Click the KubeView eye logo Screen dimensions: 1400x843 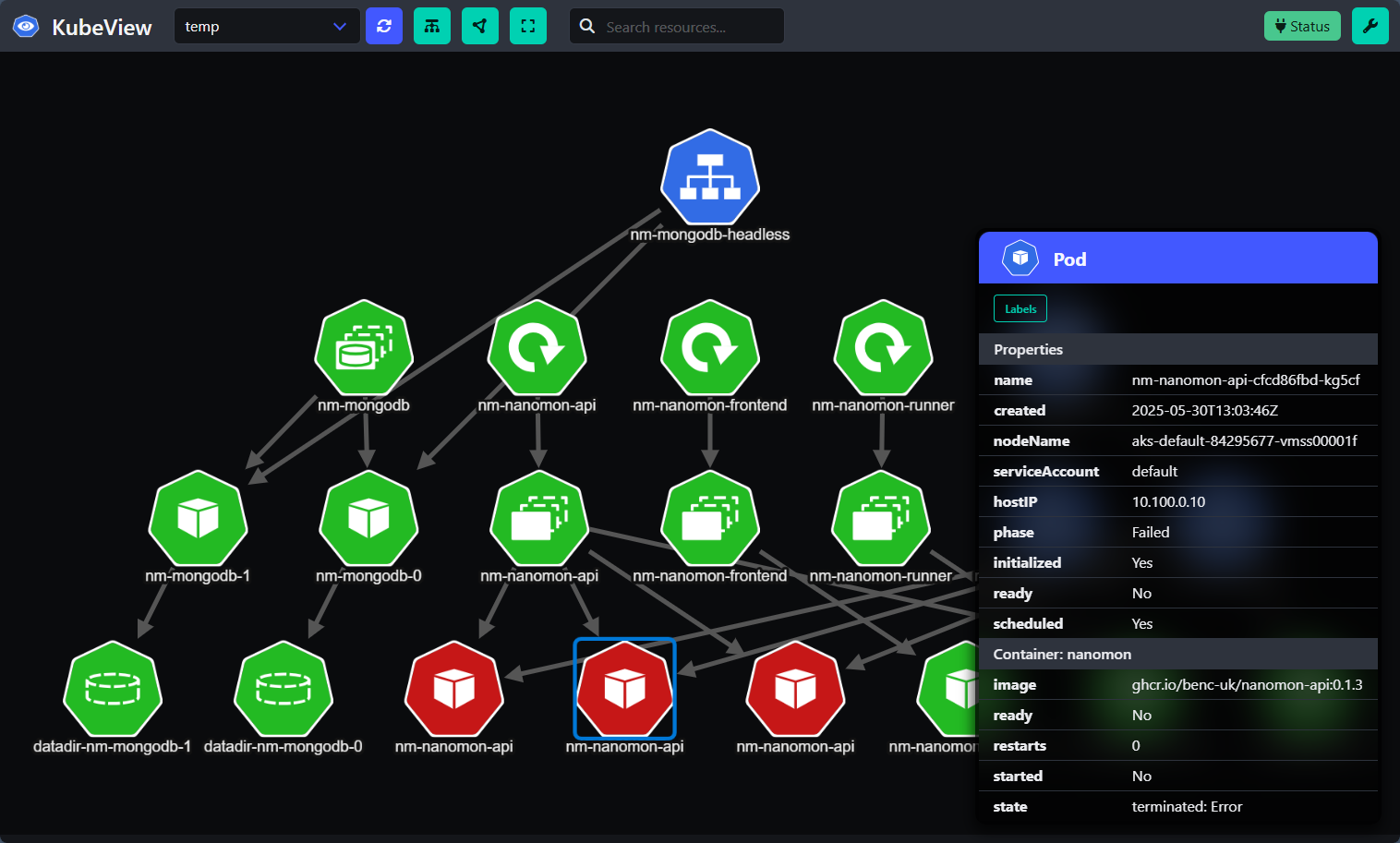26,26
